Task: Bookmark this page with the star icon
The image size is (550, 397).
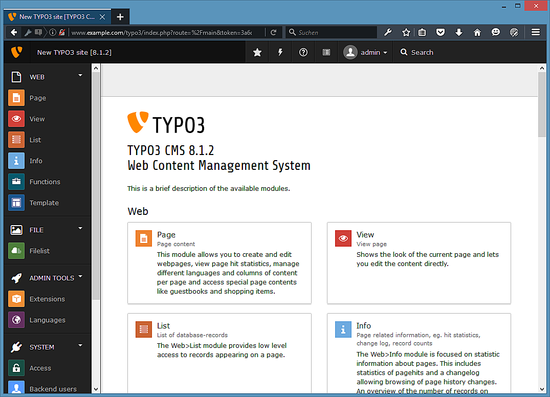Action: pos(406,33)
